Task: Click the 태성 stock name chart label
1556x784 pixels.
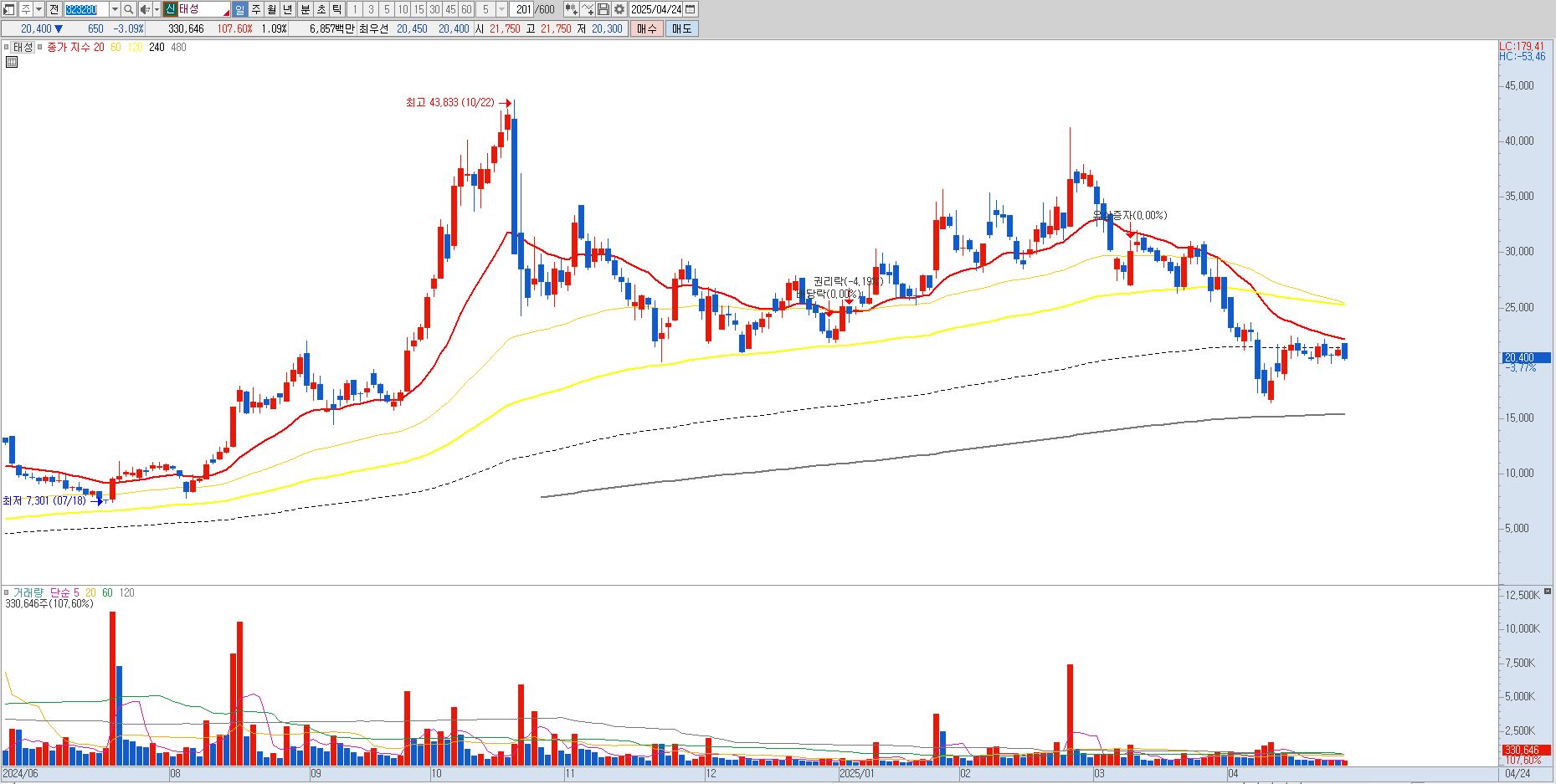Action: pyautogui.click(x=23, y=47)
